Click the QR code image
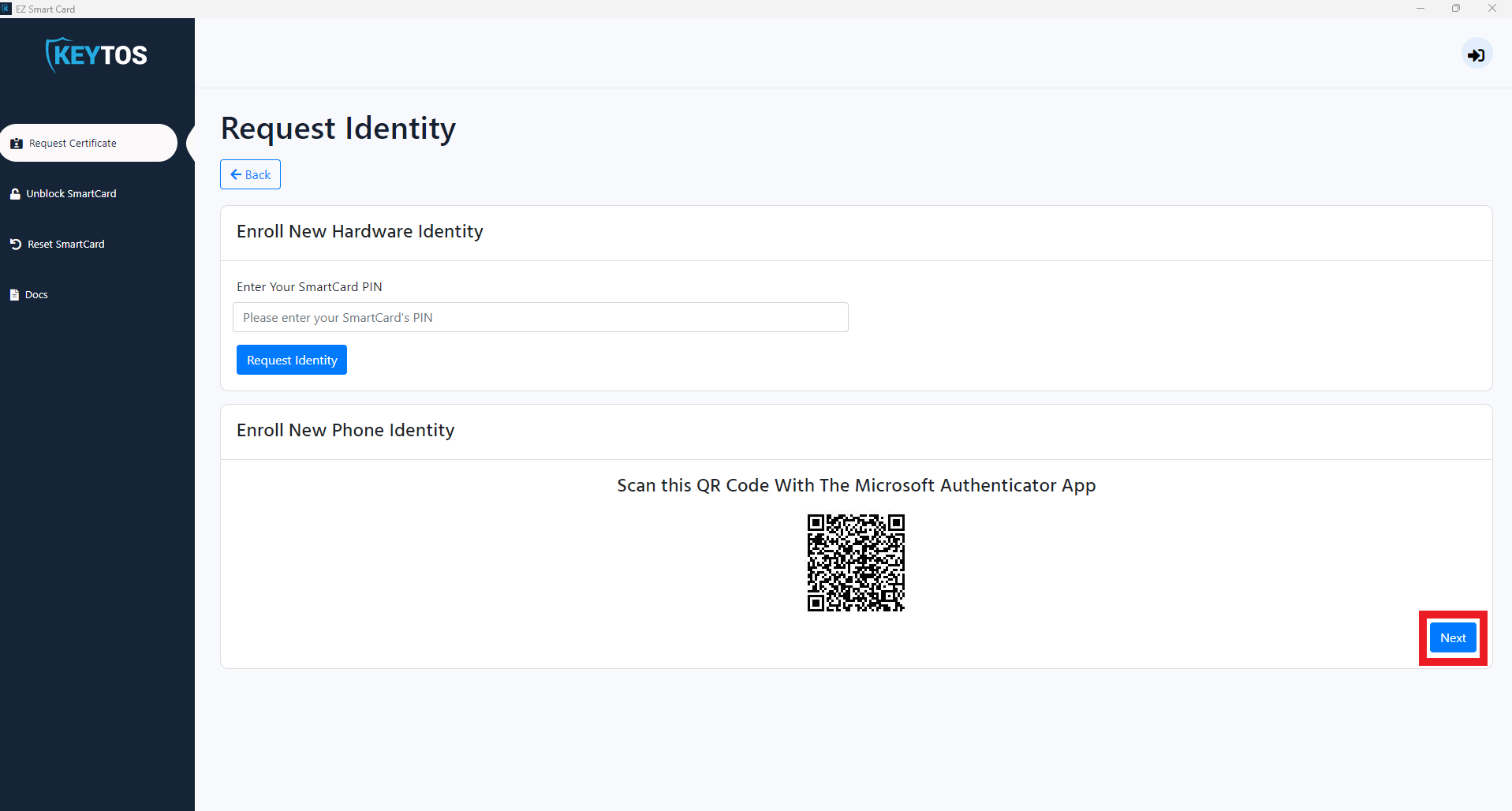 pos(856,562)
